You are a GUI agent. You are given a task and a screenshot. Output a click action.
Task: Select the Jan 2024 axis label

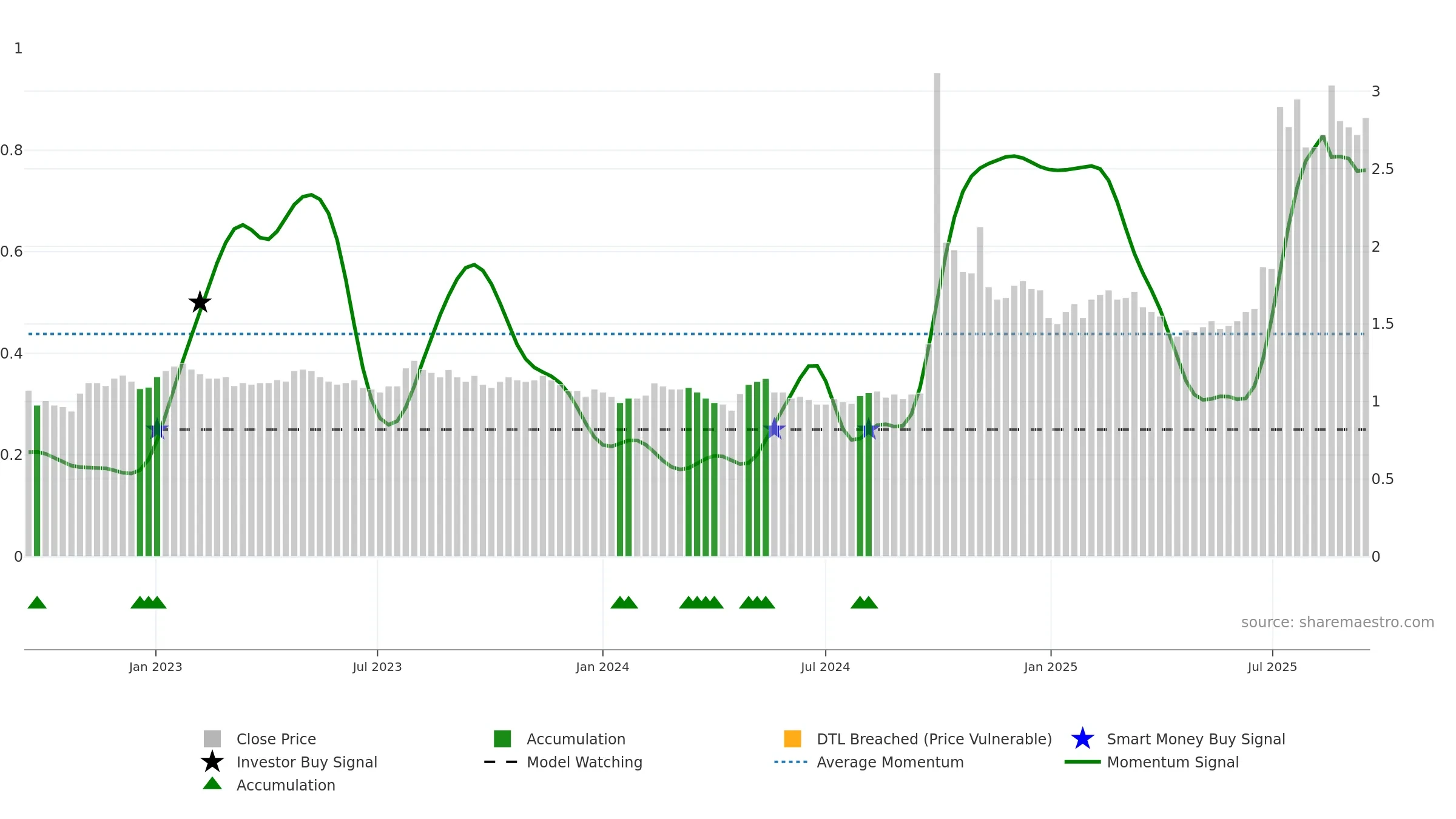[x=602, y=667]
